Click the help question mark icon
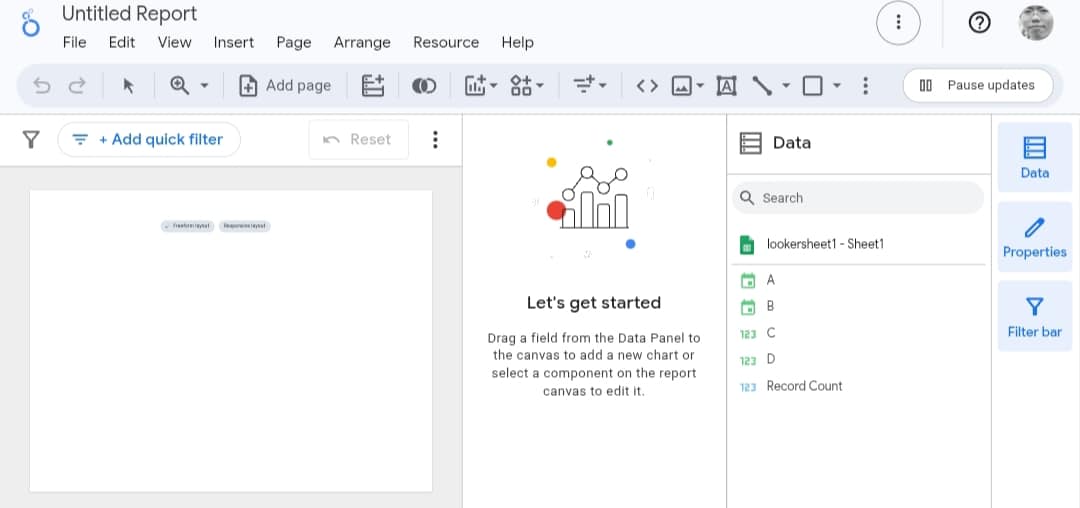This screenshot has width=1080, height=508. (x=980, y=23)
